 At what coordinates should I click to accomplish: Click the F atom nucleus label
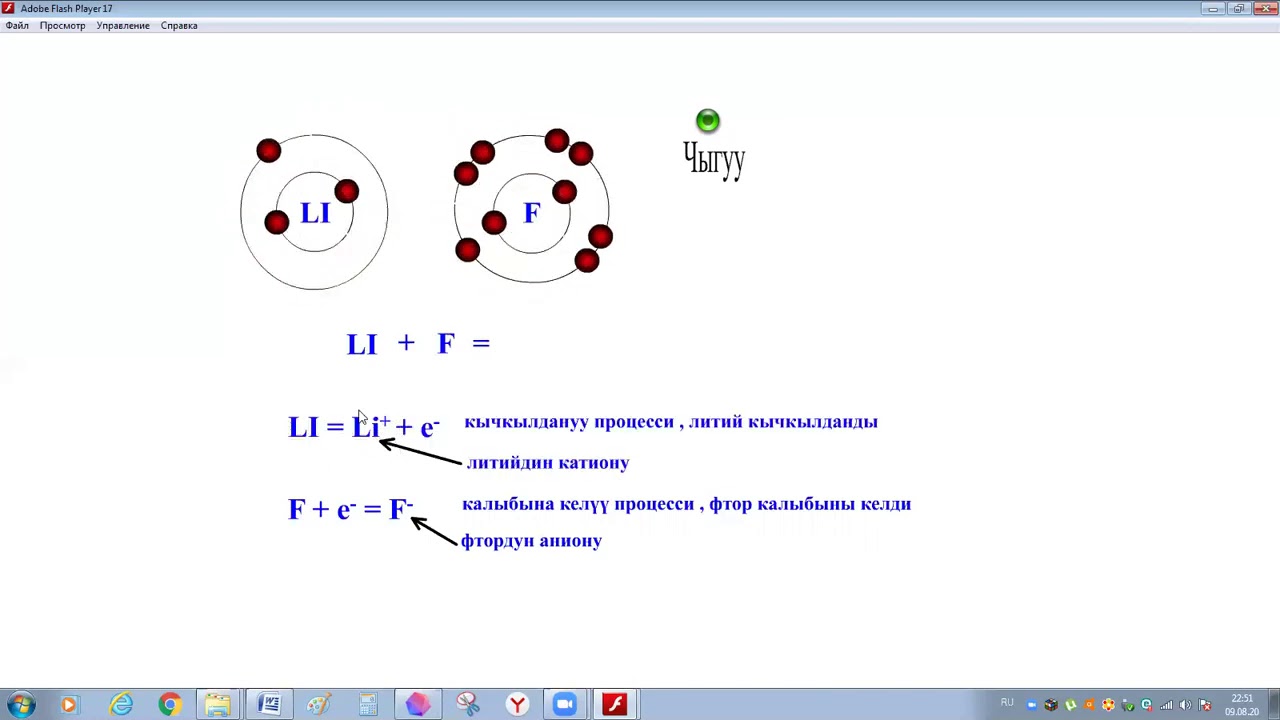(x=532, y=213)
